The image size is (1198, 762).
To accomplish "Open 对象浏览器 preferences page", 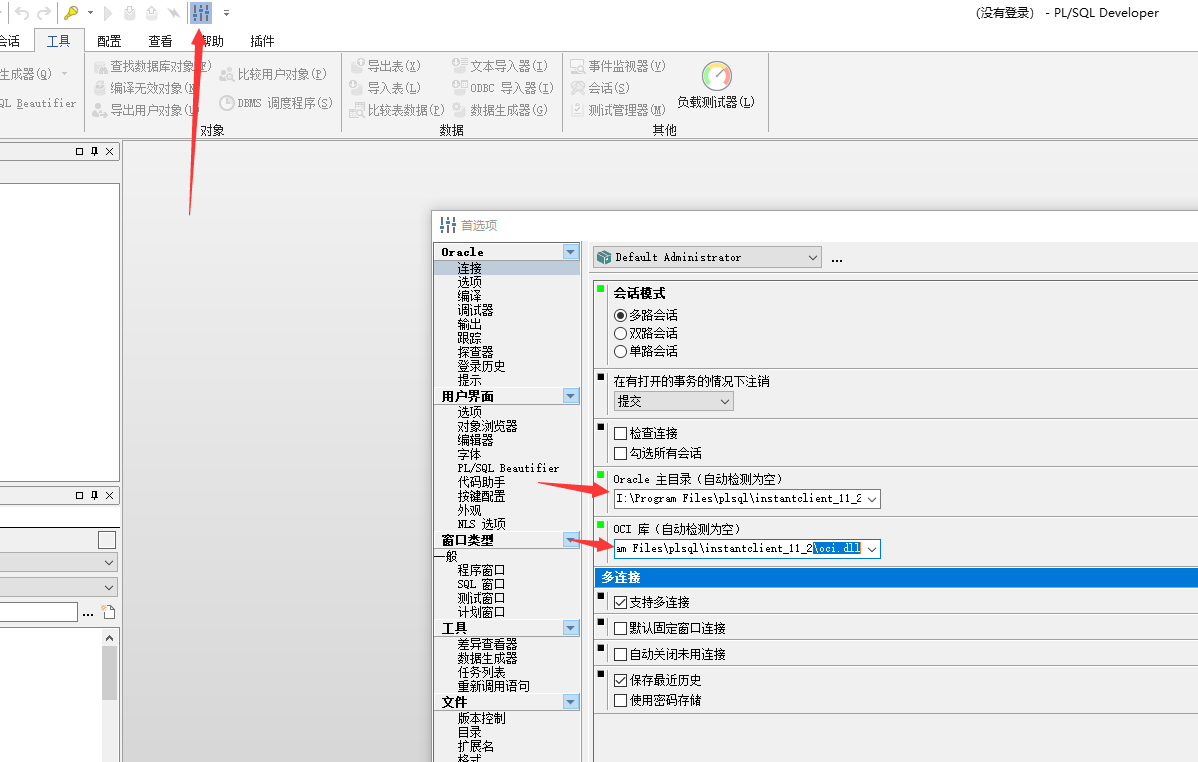I will pyautogui.click(x=487, y=426).
